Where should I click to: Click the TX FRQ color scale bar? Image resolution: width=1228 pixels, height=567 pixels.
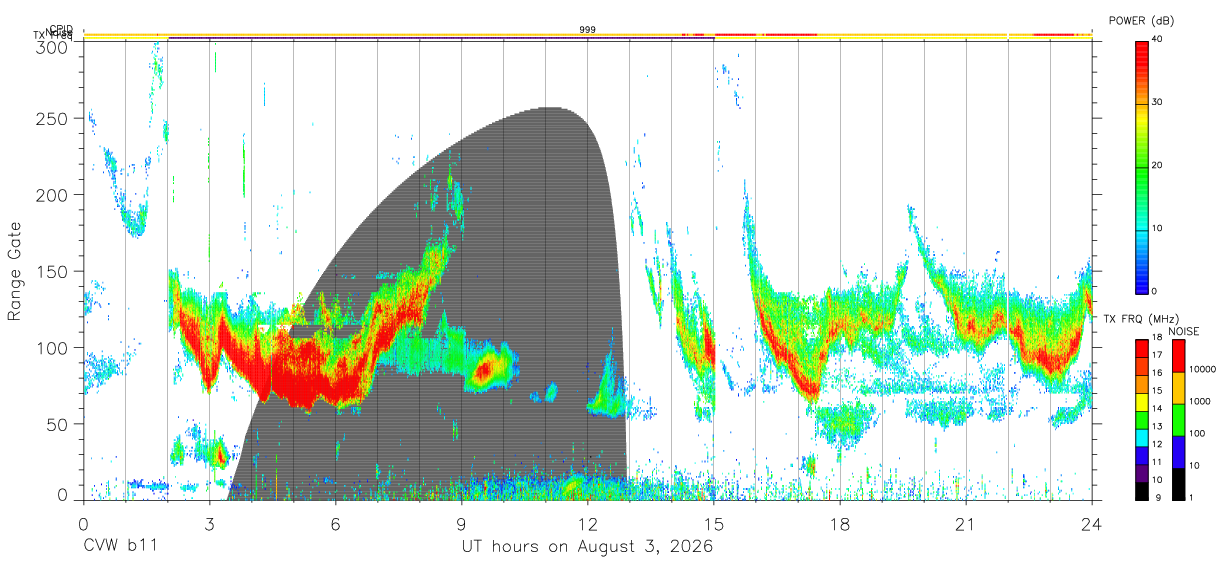click(1142, 420)
